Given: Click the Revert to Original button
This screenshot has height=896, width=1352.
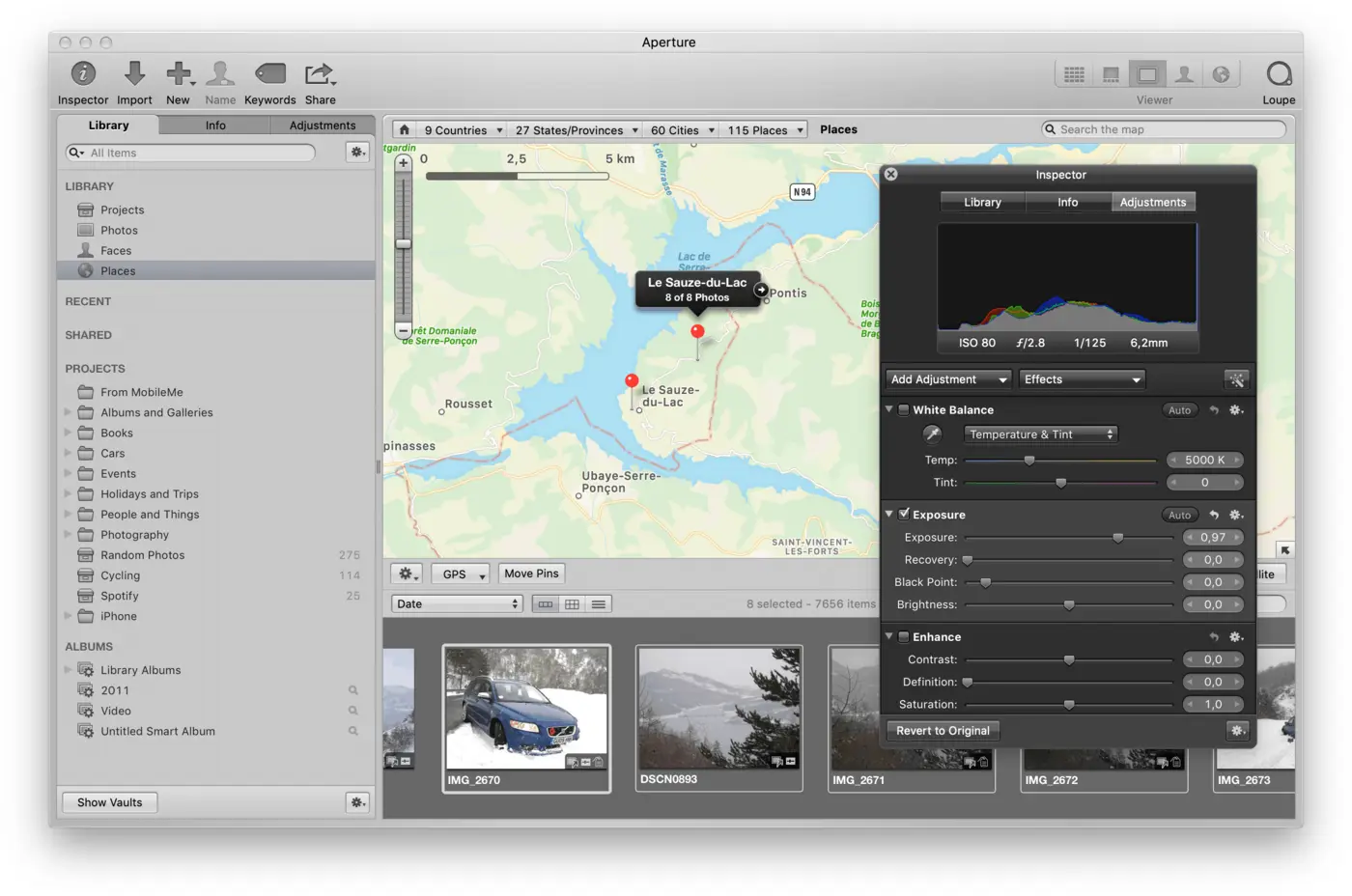Looking at the screenshot, I should coord(943,731).
